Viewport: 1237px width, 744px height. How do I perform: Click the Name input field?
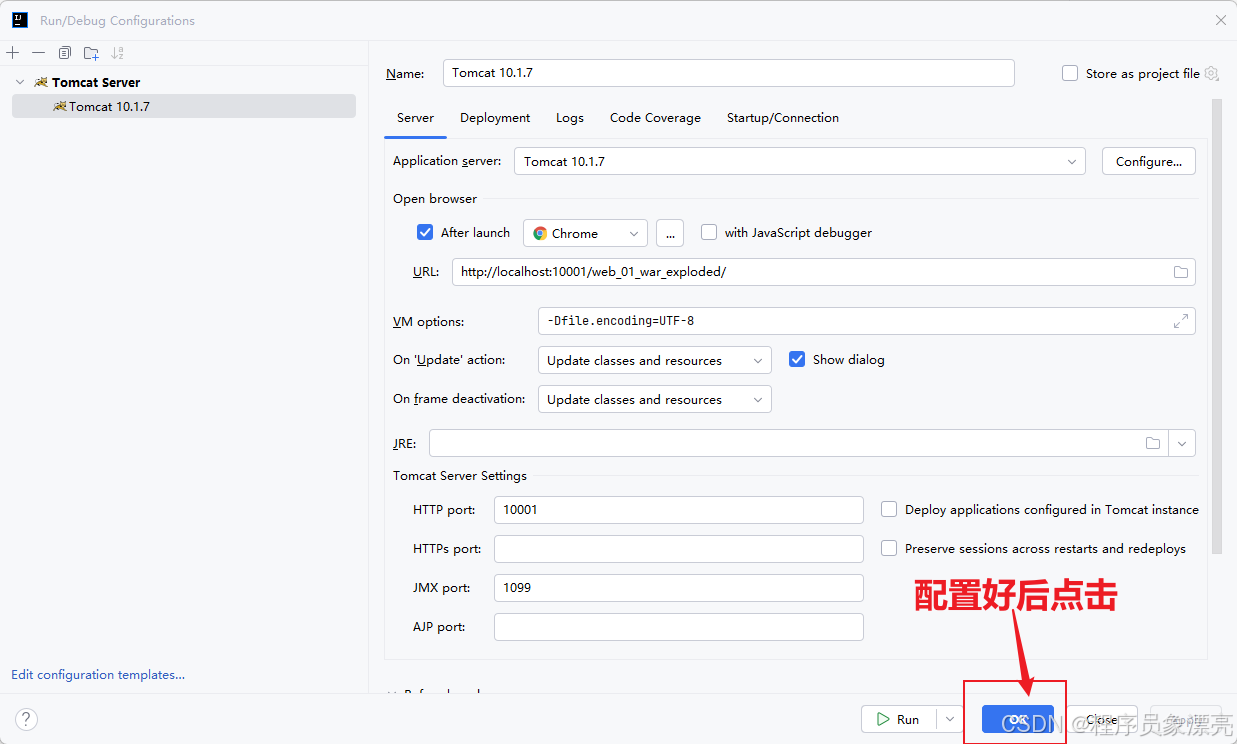728,73
